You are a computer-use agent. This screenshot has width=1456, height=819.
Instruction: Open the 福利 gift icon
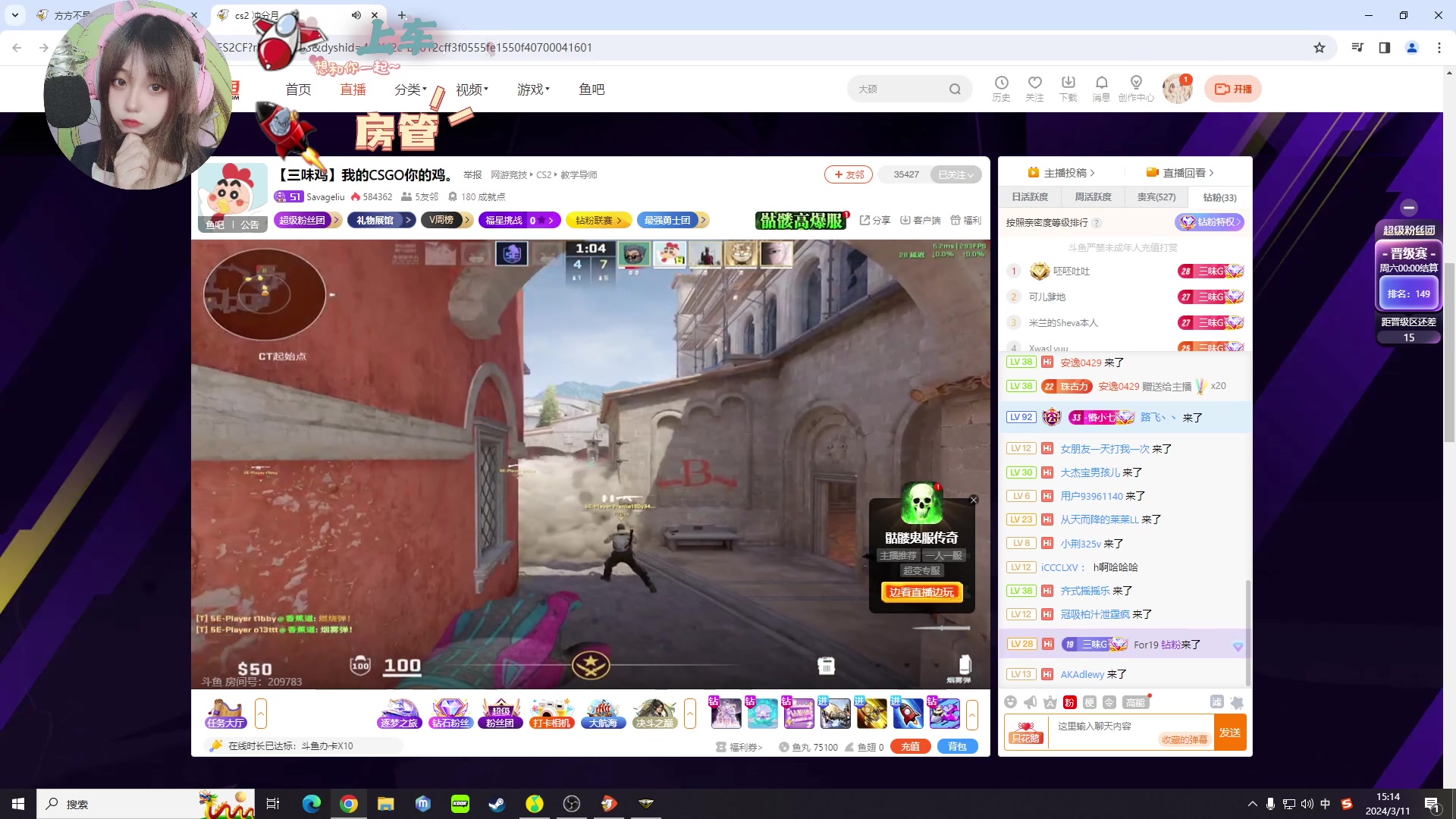point(965,220)
